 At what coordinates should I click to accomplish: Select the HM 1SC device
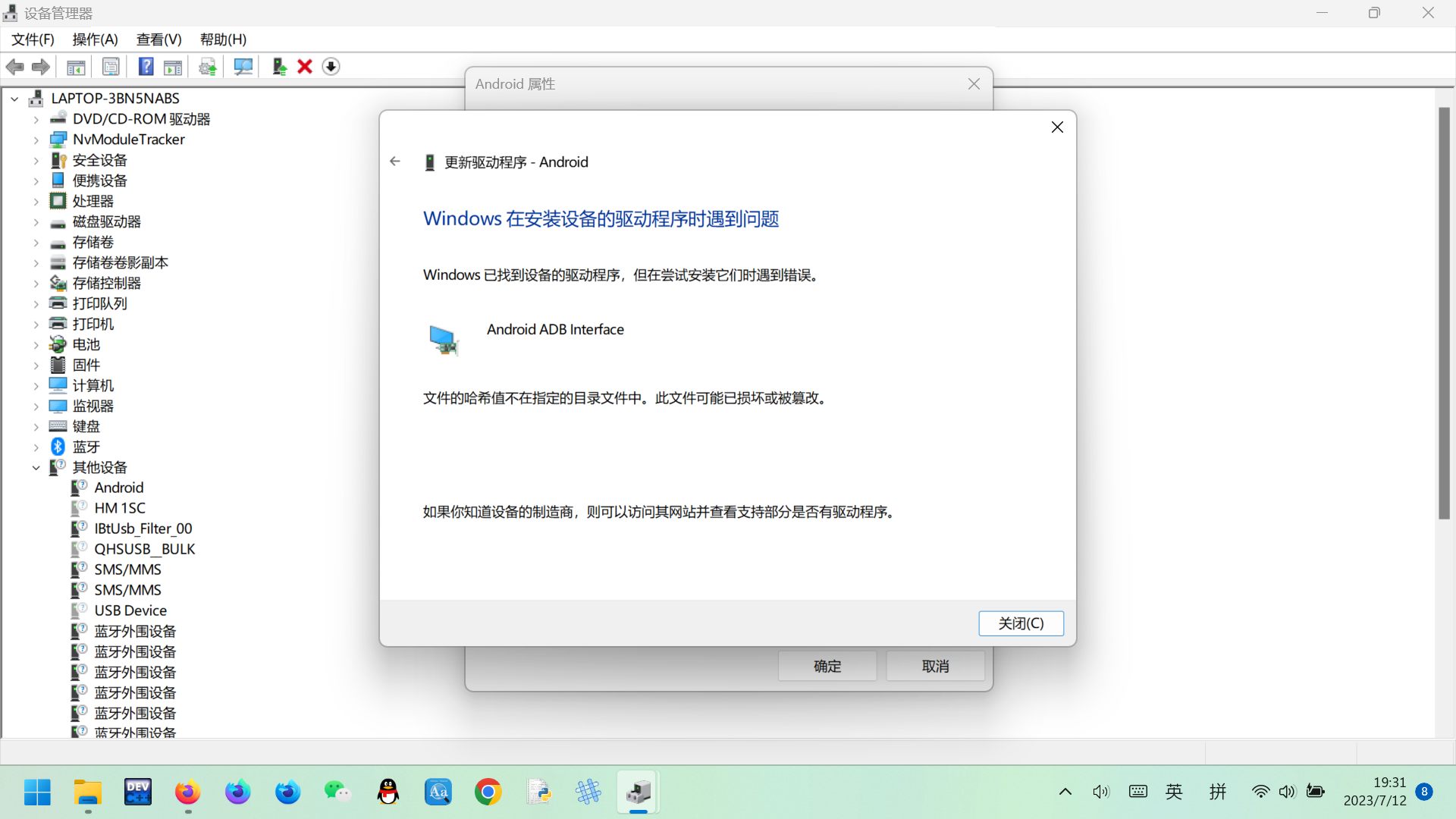point(119,508)
